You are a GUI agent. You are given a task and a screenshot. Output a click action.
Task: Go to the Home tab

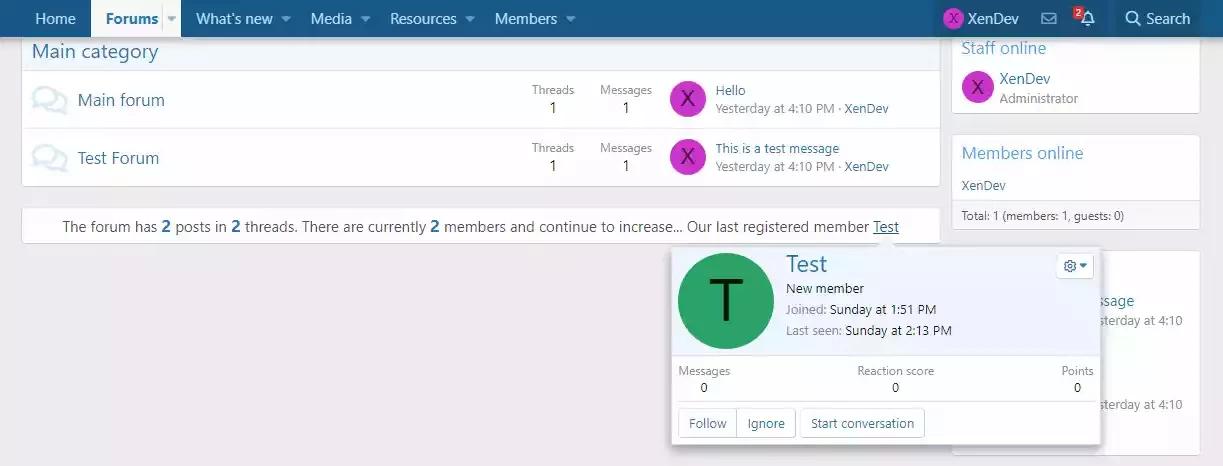tap(55, 19)
